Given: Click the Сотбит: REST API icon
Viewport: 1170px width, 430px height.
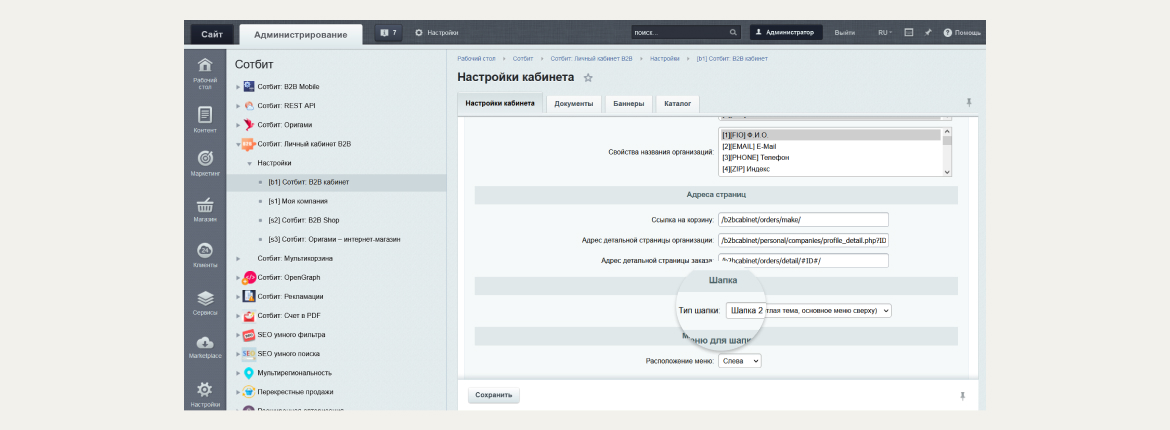Looking at the screenshot, I should point(249,106).
